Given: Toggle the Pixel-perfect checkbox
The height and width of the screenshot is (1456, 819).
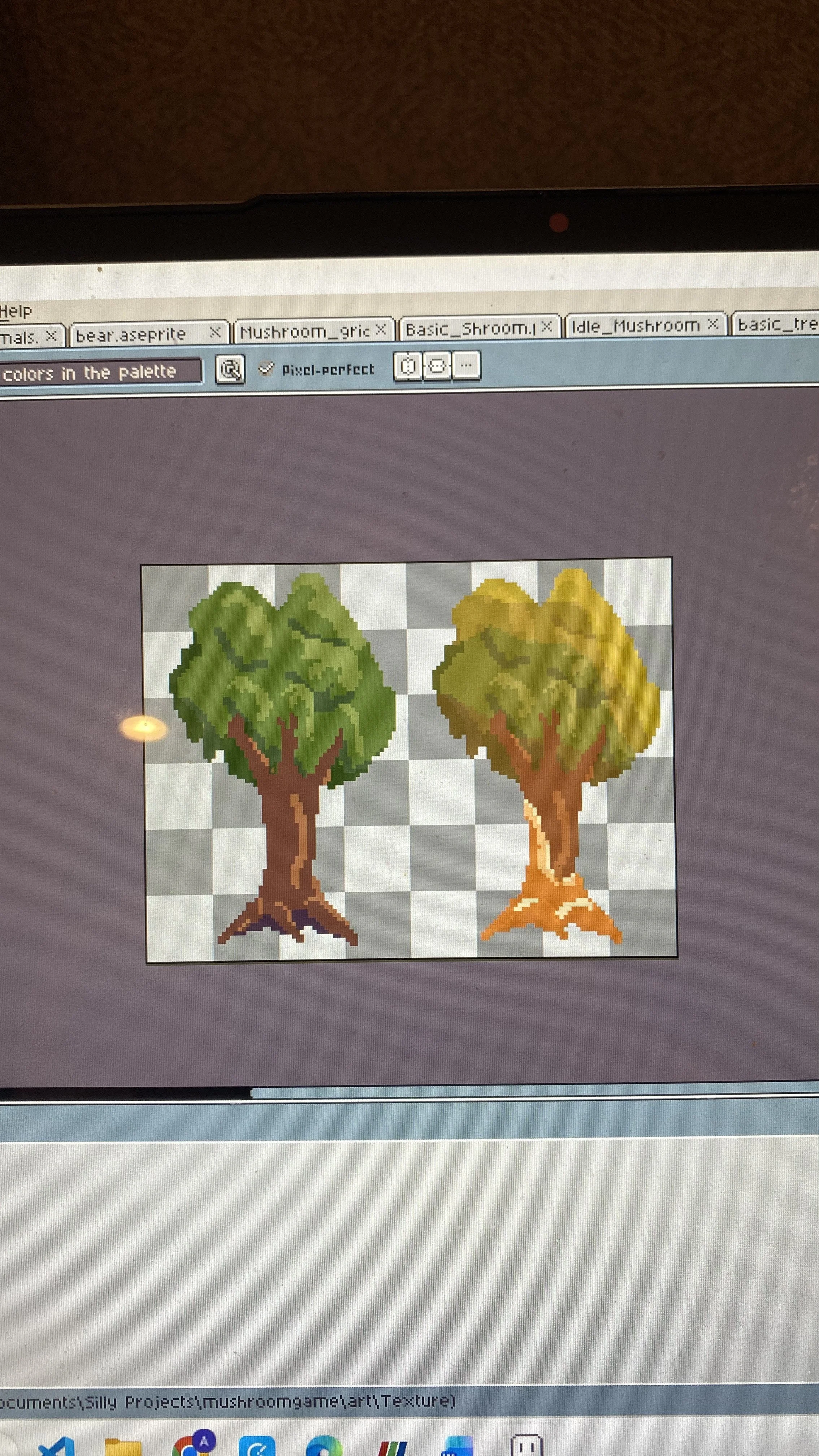Looking at the screenshot, I should tap(266, 369).
